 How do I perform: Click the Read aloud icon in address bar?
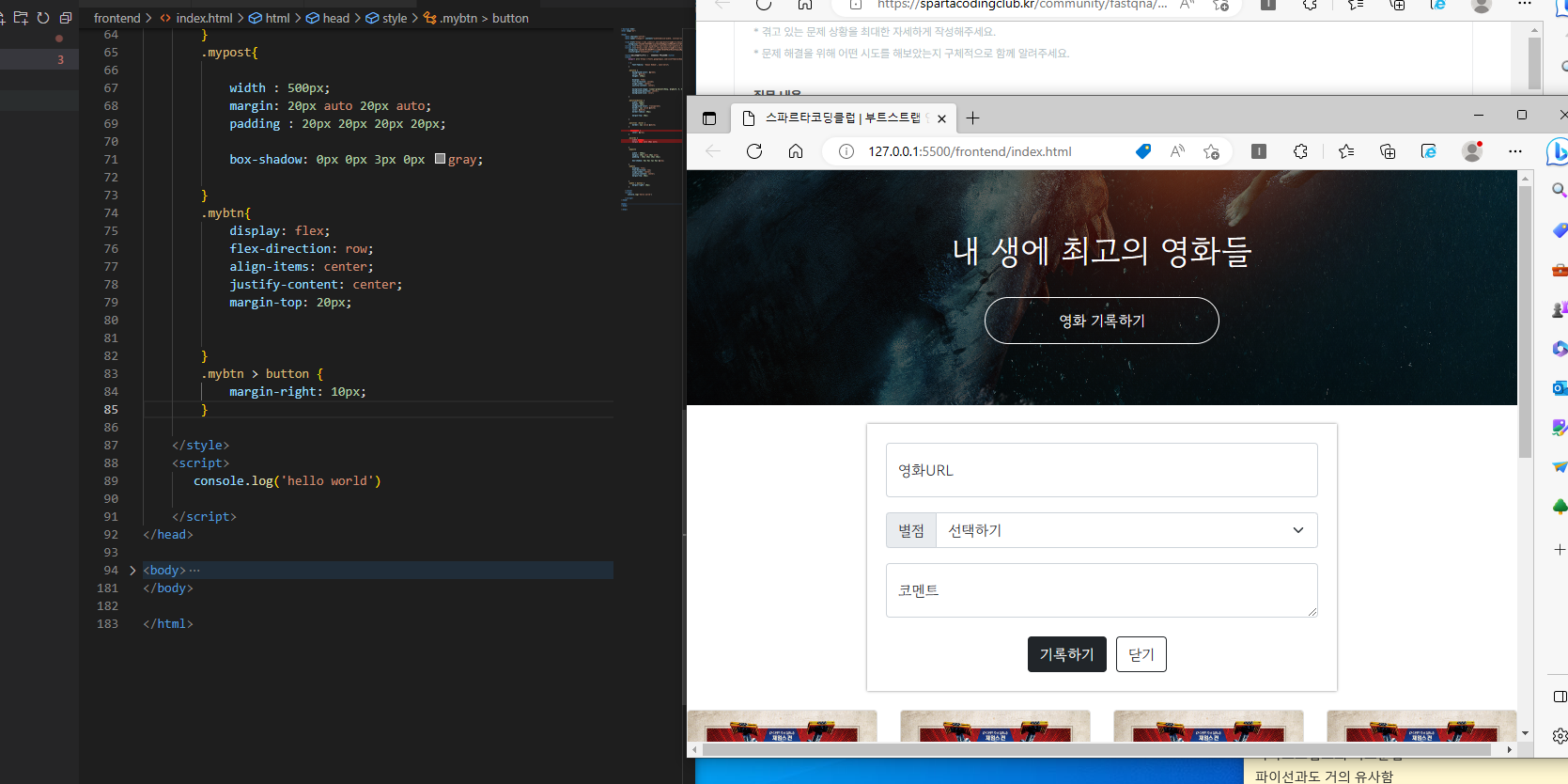click(x=1177, y=151)
